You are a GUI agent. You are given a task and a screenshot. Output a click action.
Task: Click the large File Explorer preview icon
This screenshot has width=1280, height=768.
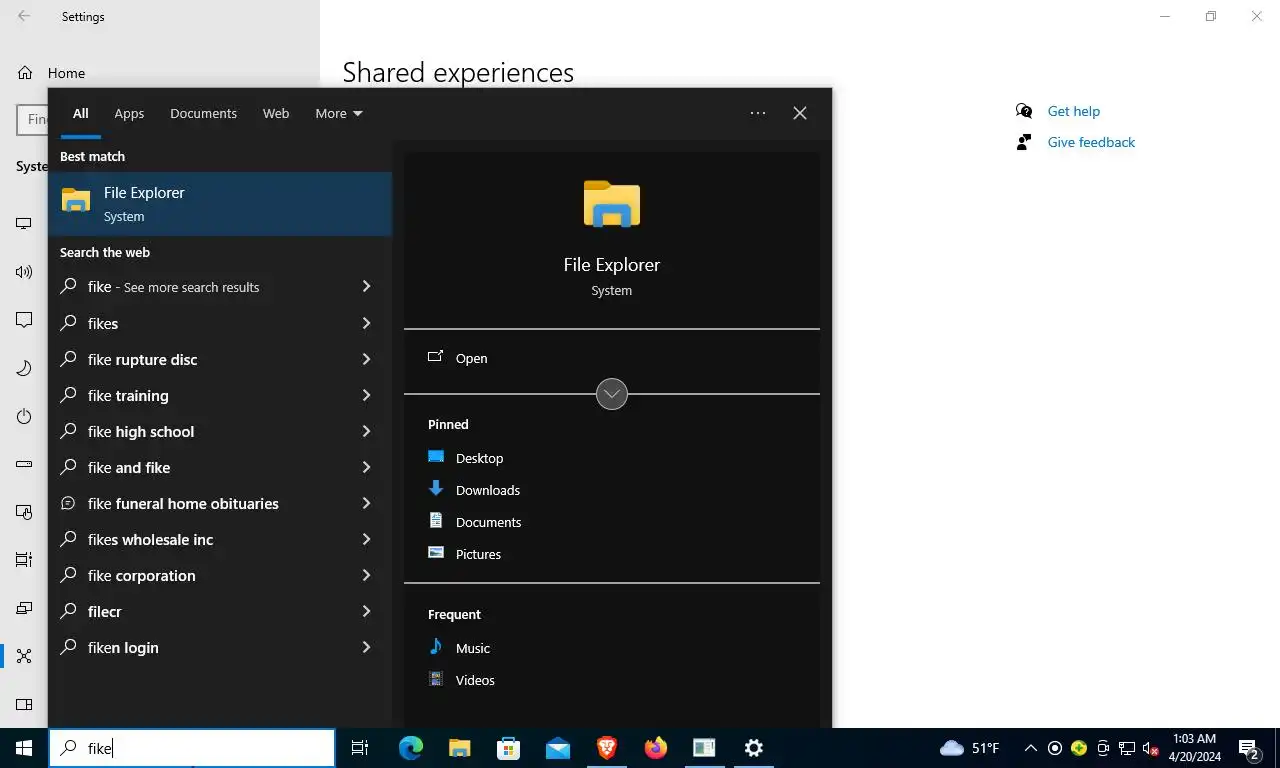click(x=612, y=204)
